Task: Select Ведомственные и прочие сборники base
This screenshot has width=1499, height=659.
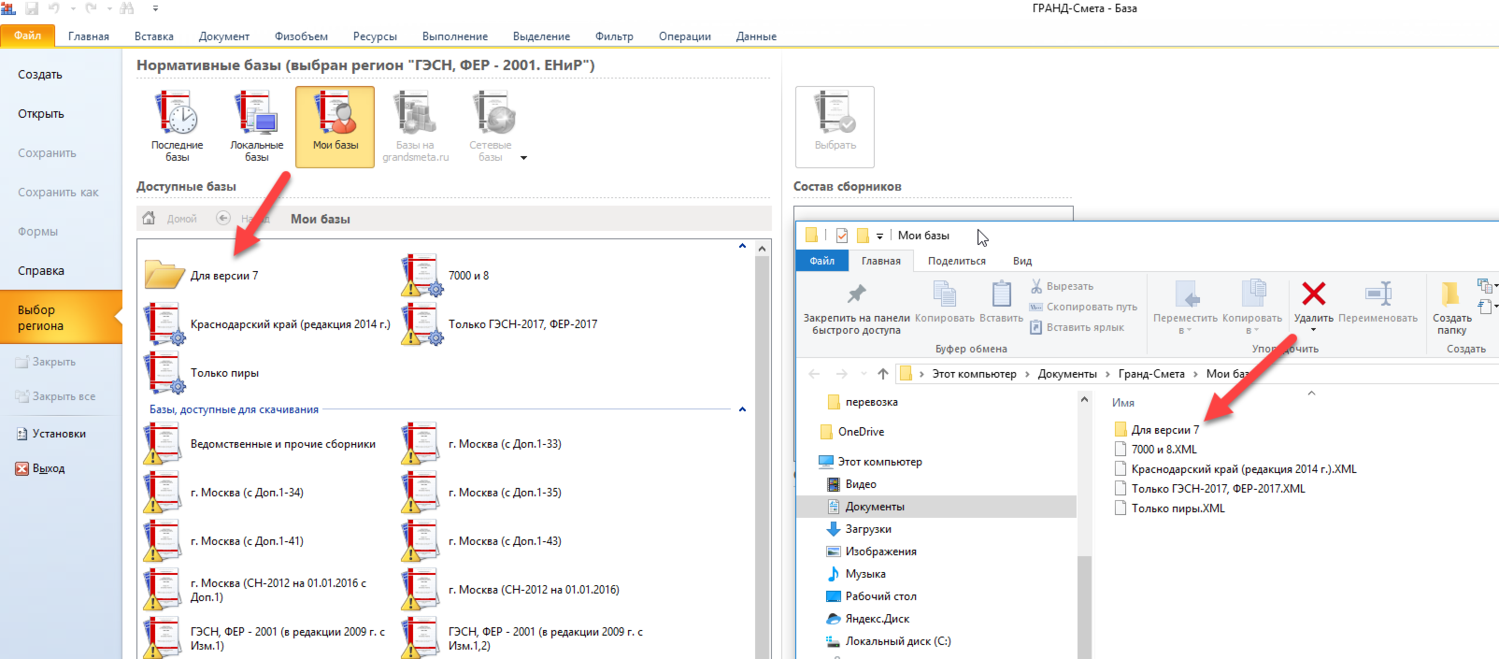Action: click(x=260, y=443)
